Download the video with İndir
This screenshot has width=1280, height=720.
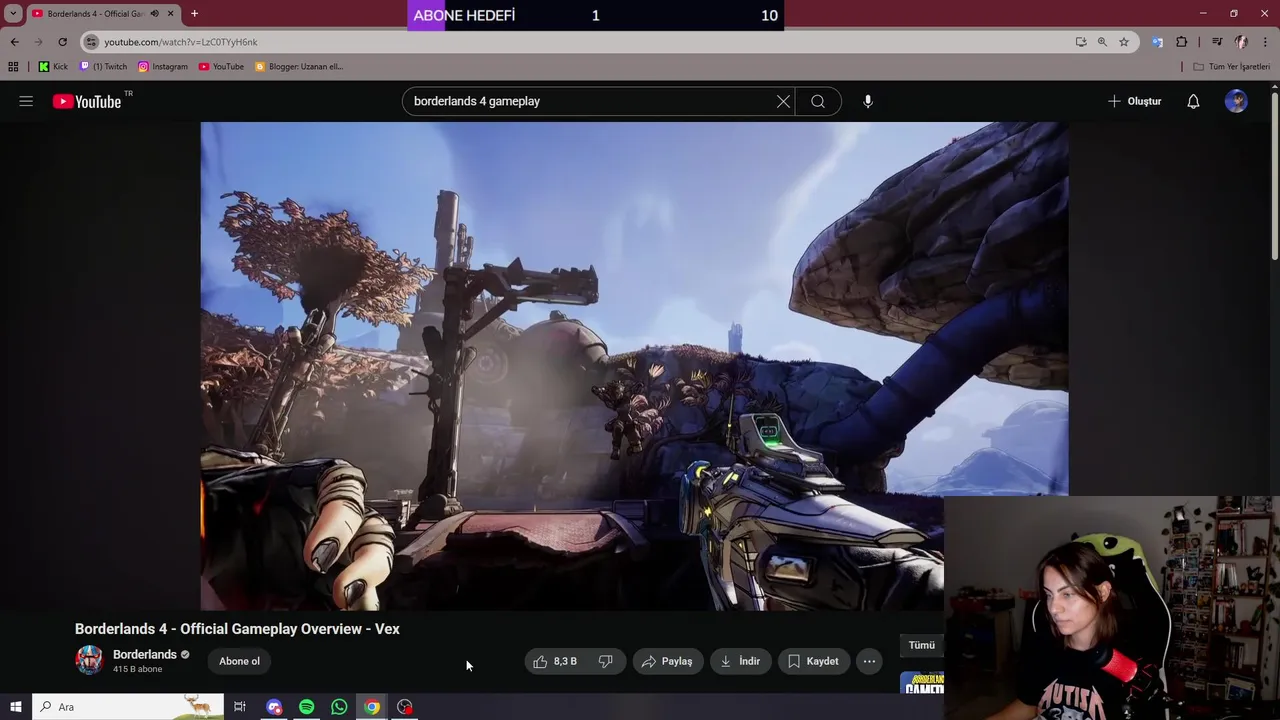tap(740, 661)
